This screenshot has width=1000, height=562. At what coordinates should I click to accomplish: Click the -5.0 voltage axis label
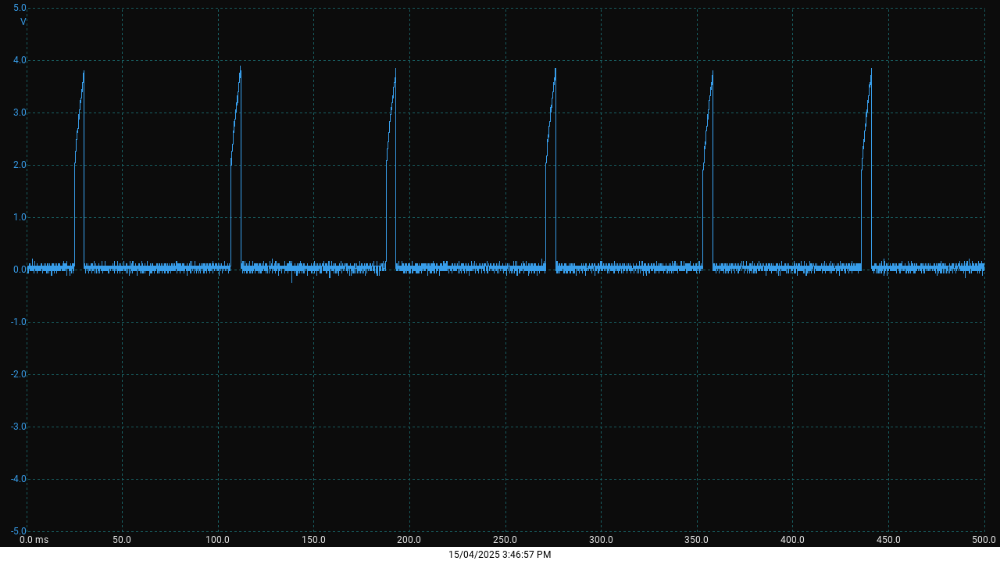click(18, 531)
